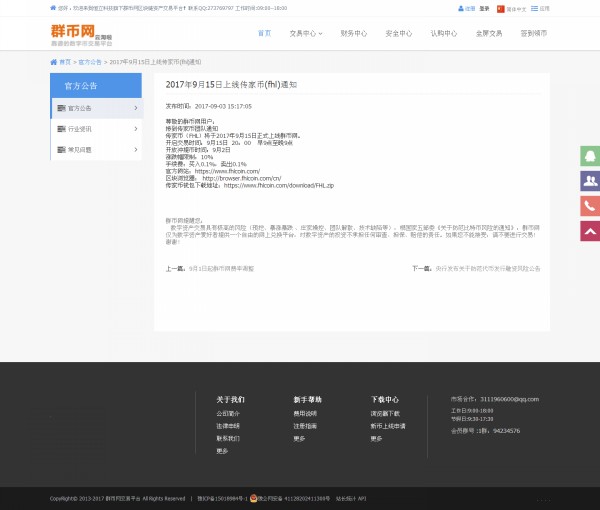The image size is (600, 510).
Task: Click the chevron on the 官方公告 sidebar row
Action: point(136,108)
